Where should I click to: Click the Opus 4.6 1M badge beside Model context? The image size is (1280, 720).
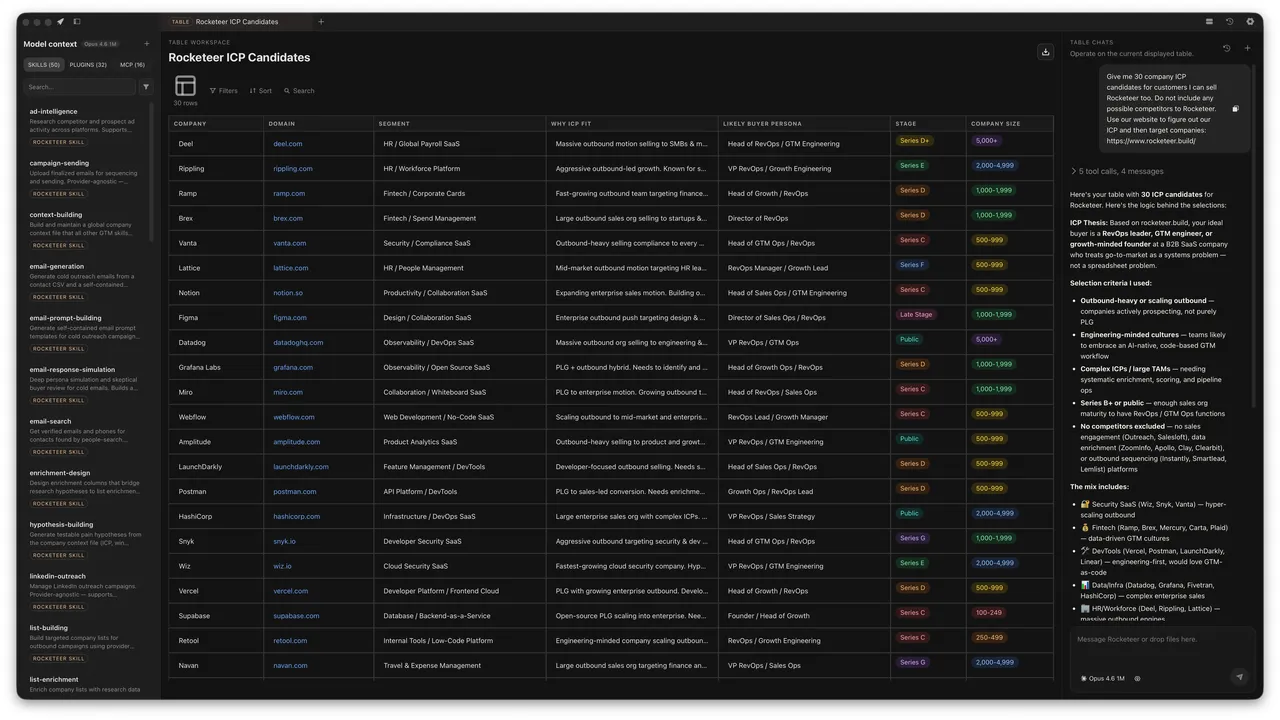point(100,44)
